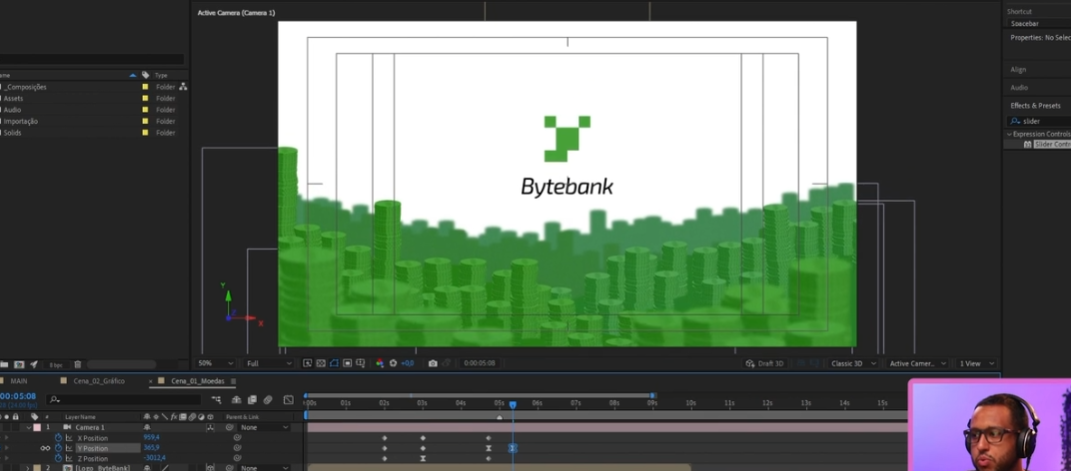Open the Full resolution dropdown
This screenshot has width=1071, height=471.
(x=269, y=363)
